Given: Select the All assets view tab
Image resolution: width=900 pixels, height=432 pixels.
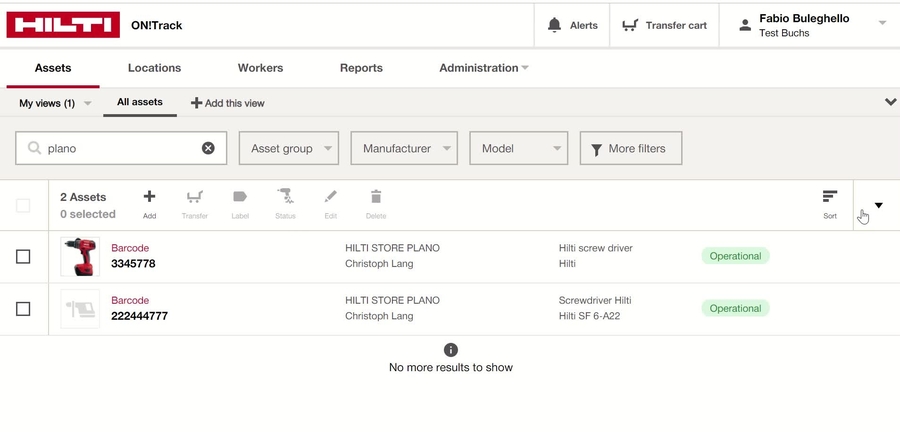Looking at the screenshot, I should [x=140, y=102].
